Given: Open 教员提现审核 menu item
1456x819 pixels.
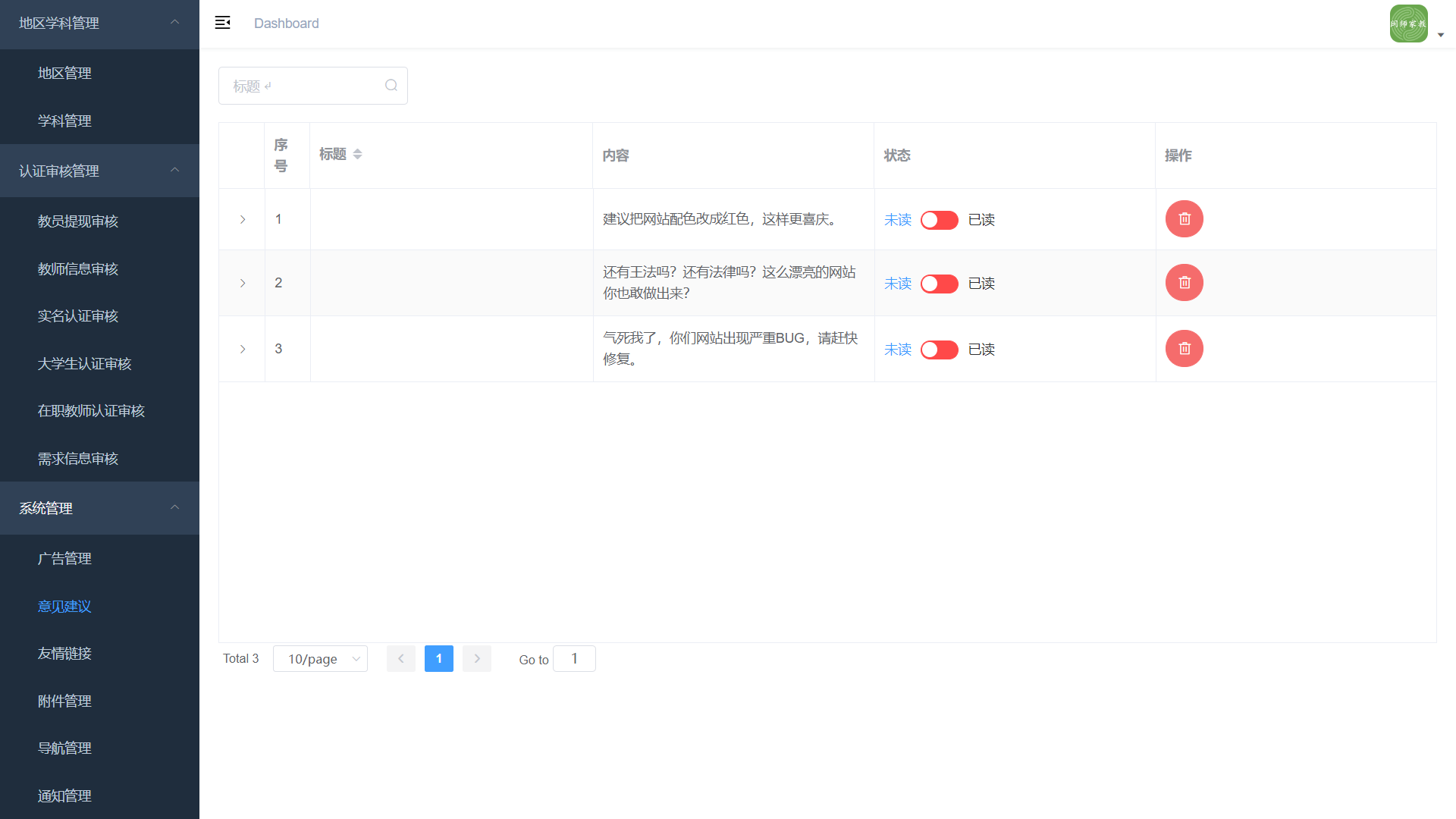Looking at the screenshot, I should (78, 221).
